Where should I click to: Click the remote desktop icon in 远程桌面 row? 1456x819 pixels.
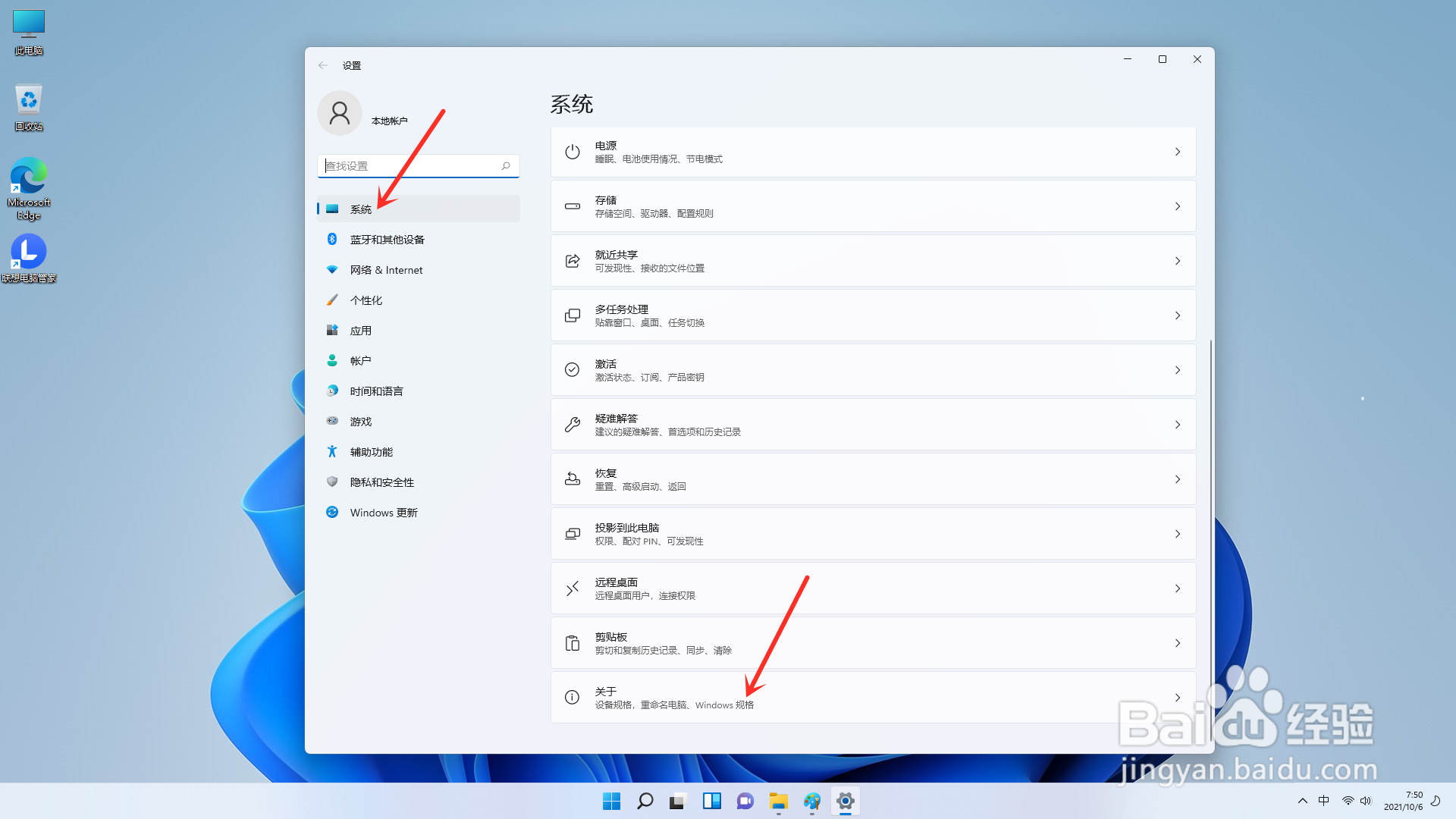click(573, 588)
